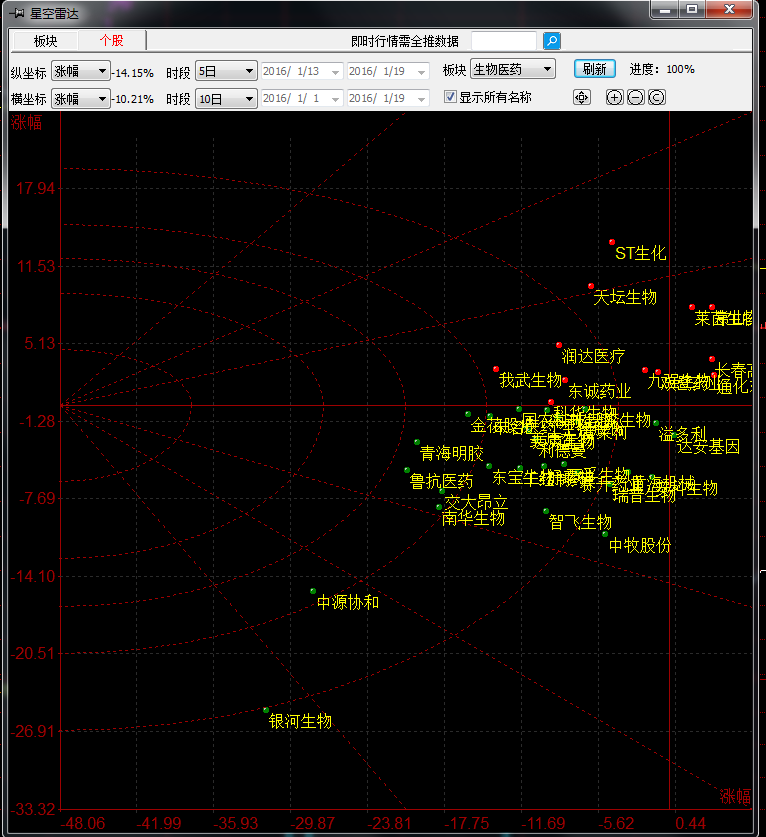Click the pin icon in title bar
Image resolution: width=766 pixels, height=837 pixels.
click(x=18, y=11)
